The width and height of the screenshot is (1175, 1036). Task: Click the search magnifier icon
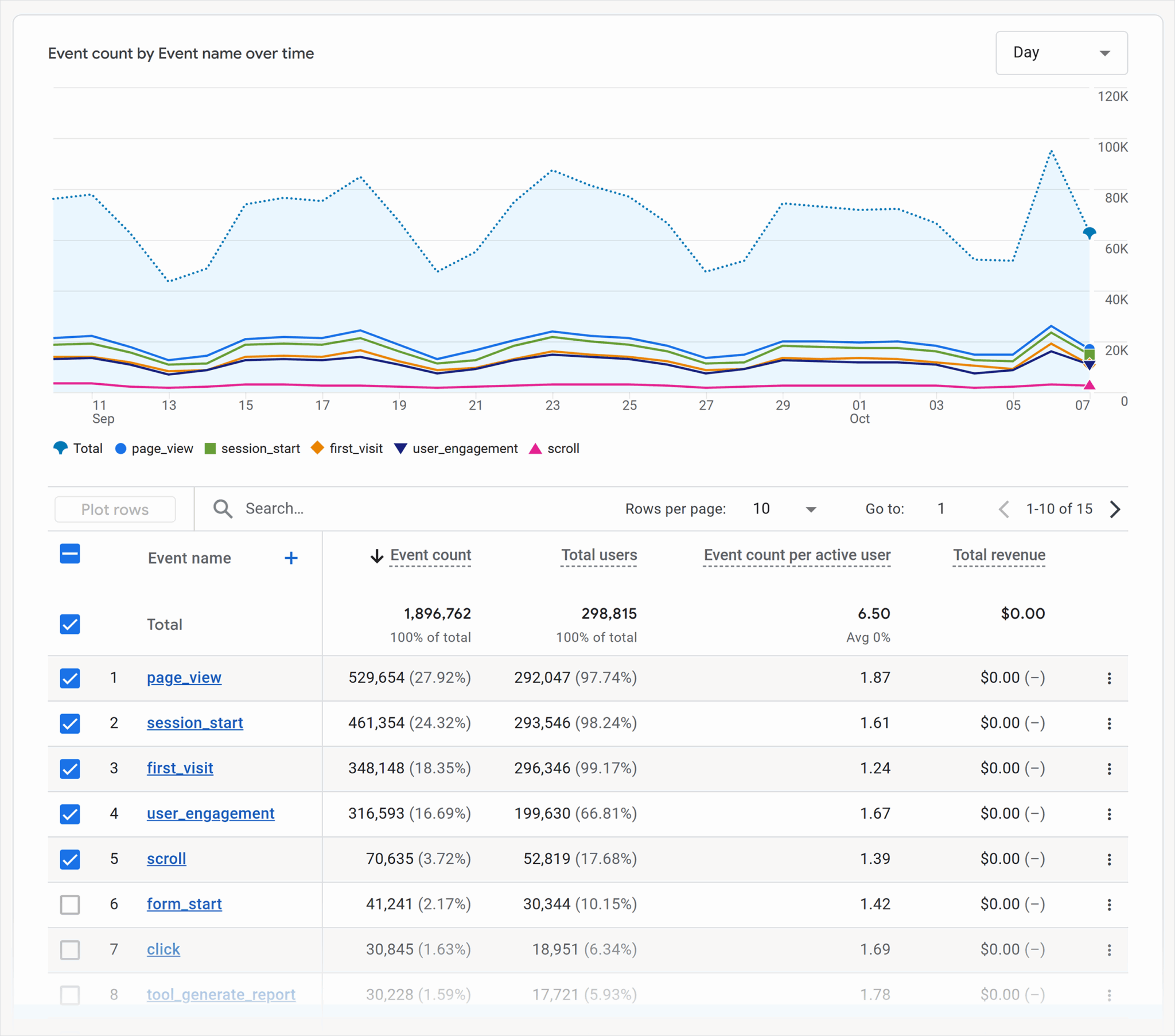point(223,509)
